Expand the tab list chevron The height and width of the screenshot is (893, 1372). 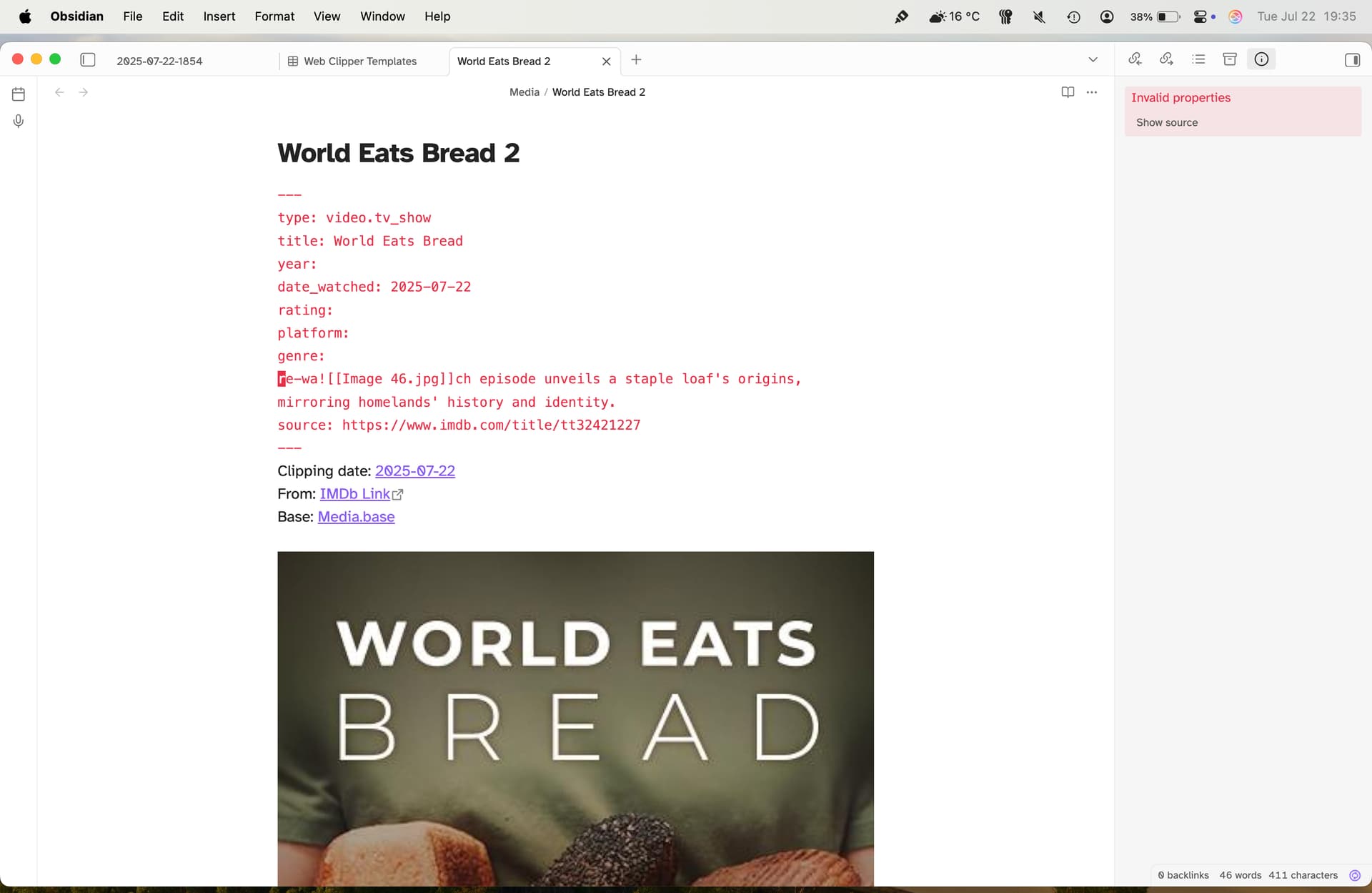click(x=1093, y=60)
